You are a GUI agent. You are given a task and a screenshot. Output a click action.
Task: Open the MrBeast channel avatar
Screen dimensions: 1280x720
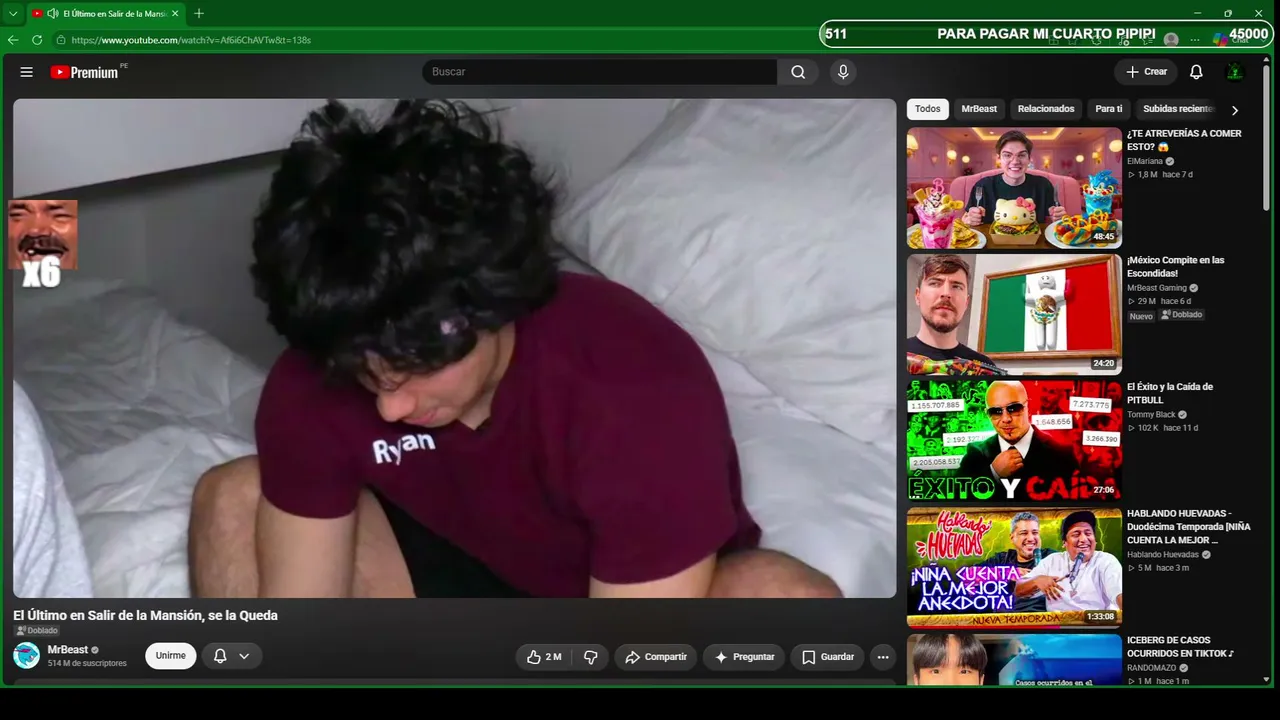click(x=26, y=656)
